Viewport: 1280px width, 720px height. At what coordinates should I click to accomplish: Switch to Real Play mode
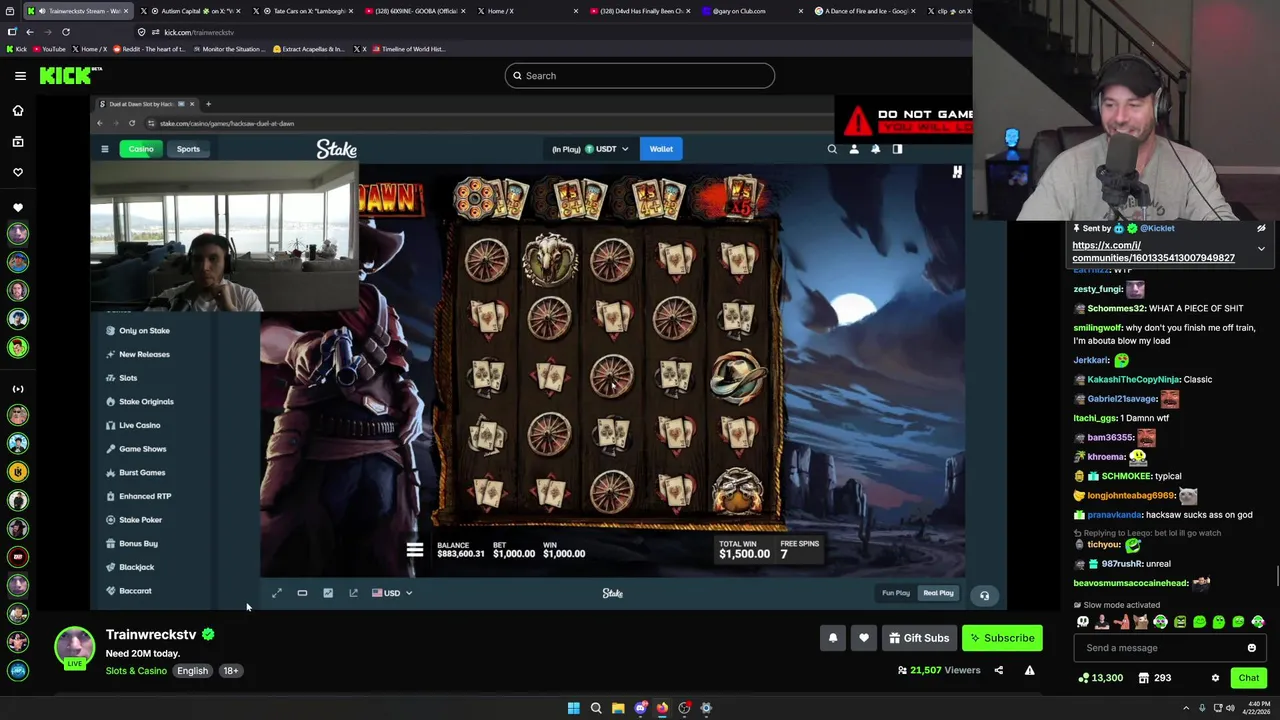click(x=938, y=593)
